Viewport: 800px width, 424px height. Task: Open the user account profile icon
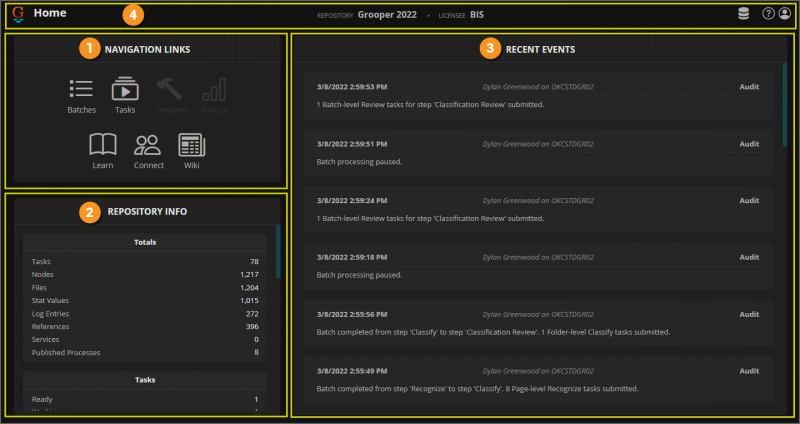[785, 14]
